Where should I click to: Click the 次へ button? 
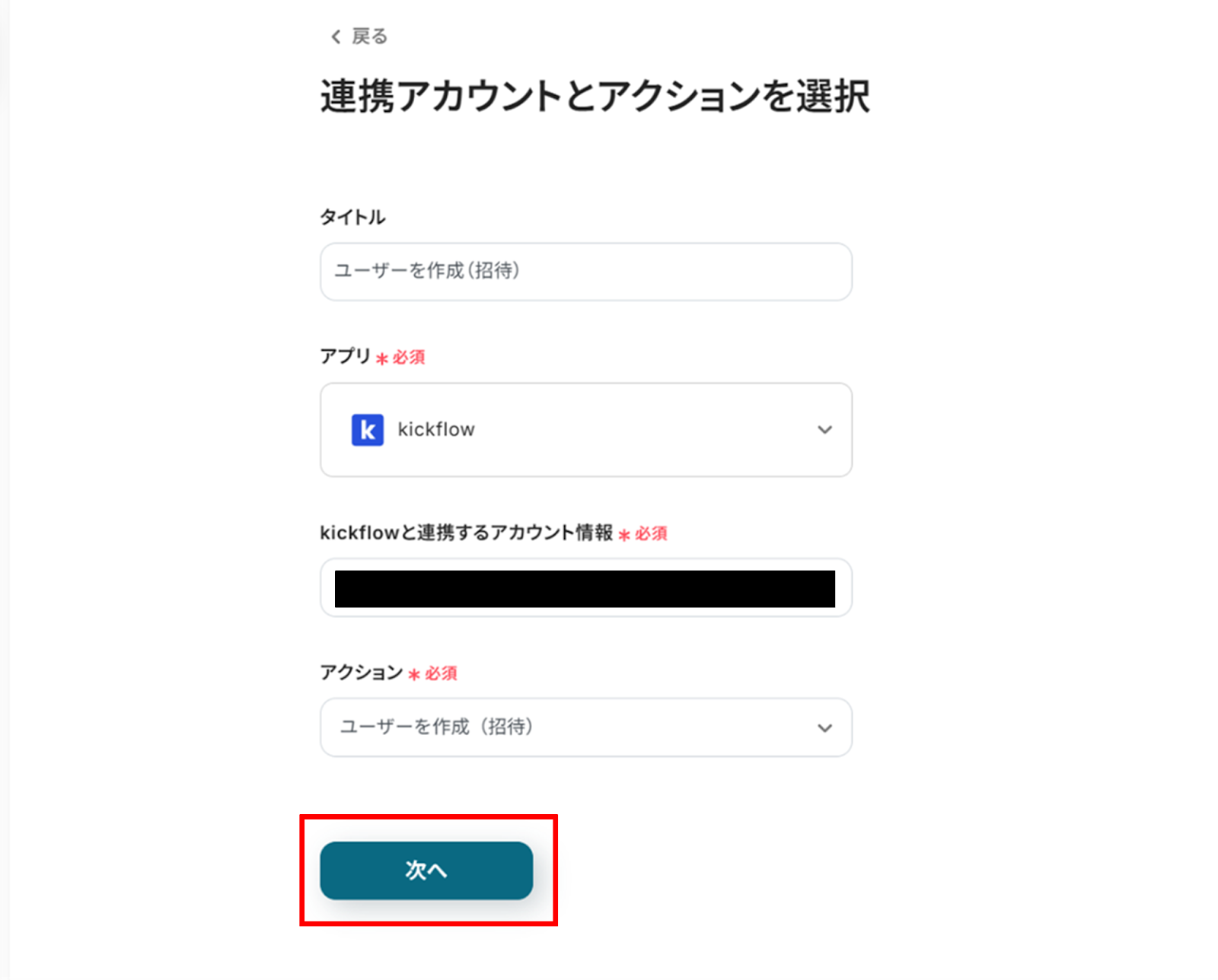426,870
